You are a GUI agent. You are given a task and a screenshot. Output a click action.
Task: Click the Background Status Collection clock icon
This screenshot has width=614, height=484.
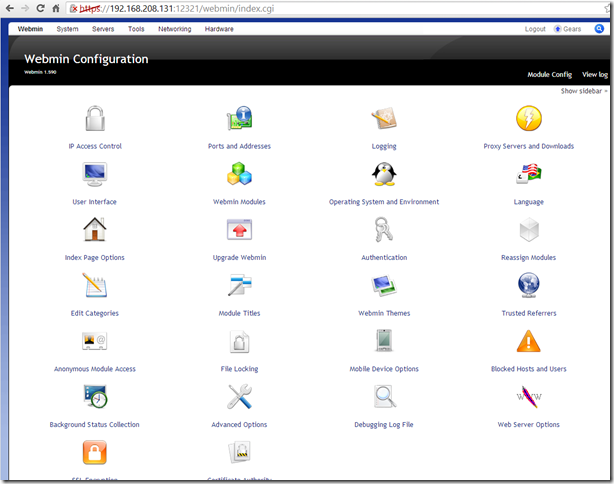pos(95,397)
